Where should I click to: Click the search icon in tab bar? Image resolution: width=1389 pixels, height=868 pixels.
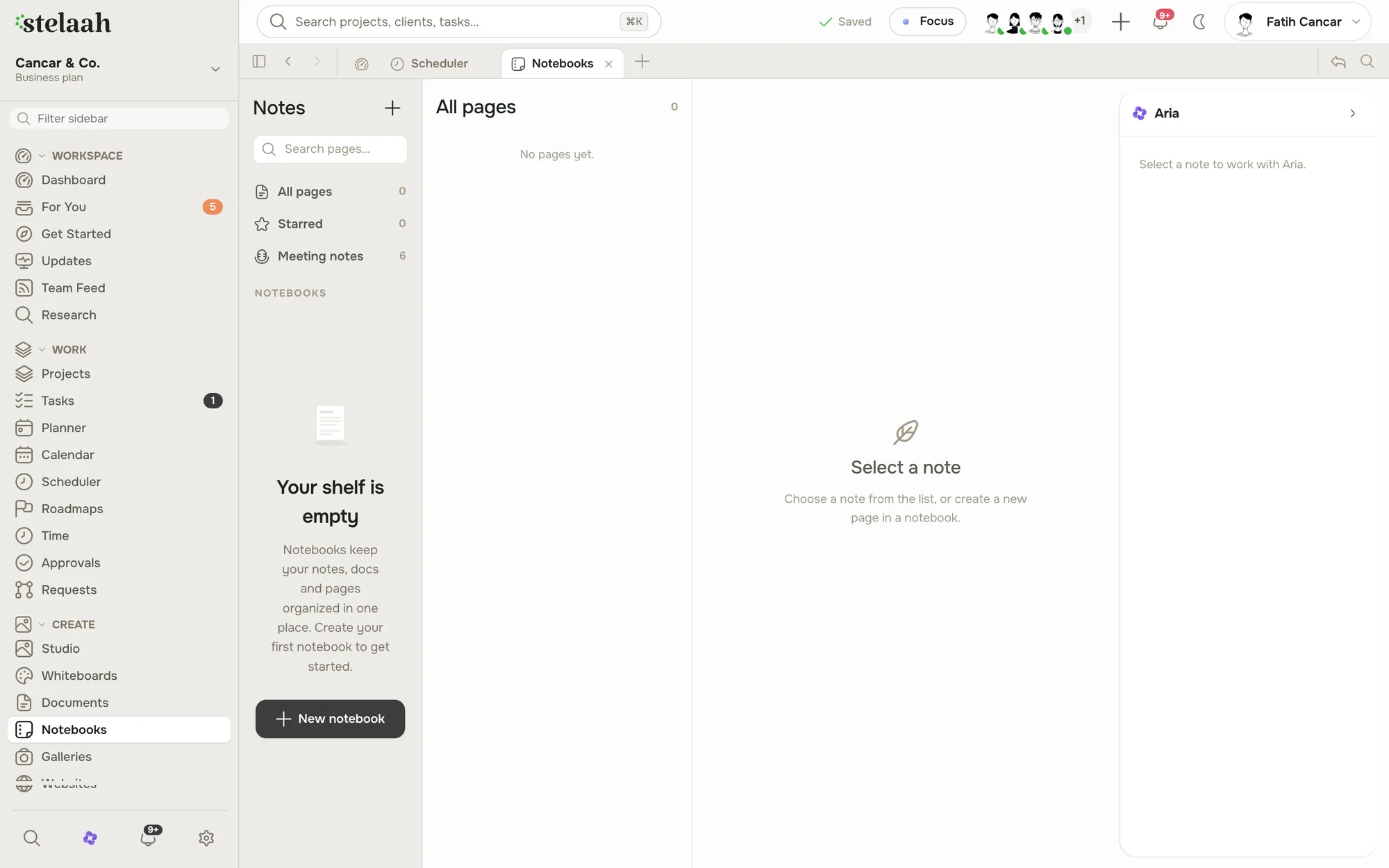[x=1367, y=62]
